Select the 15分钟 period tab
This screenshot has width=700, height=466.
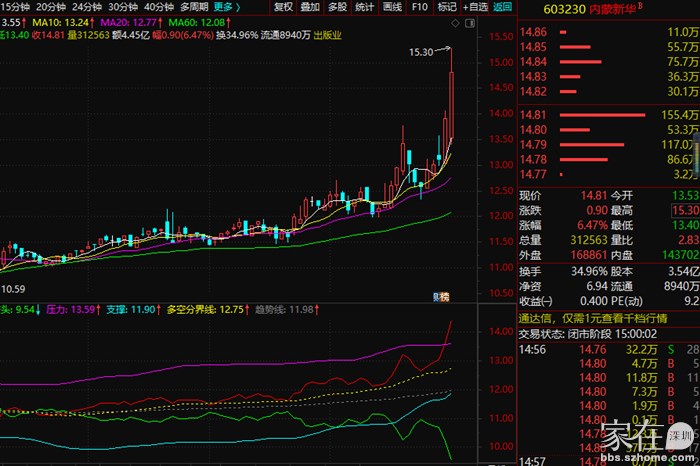click(16, 6)
